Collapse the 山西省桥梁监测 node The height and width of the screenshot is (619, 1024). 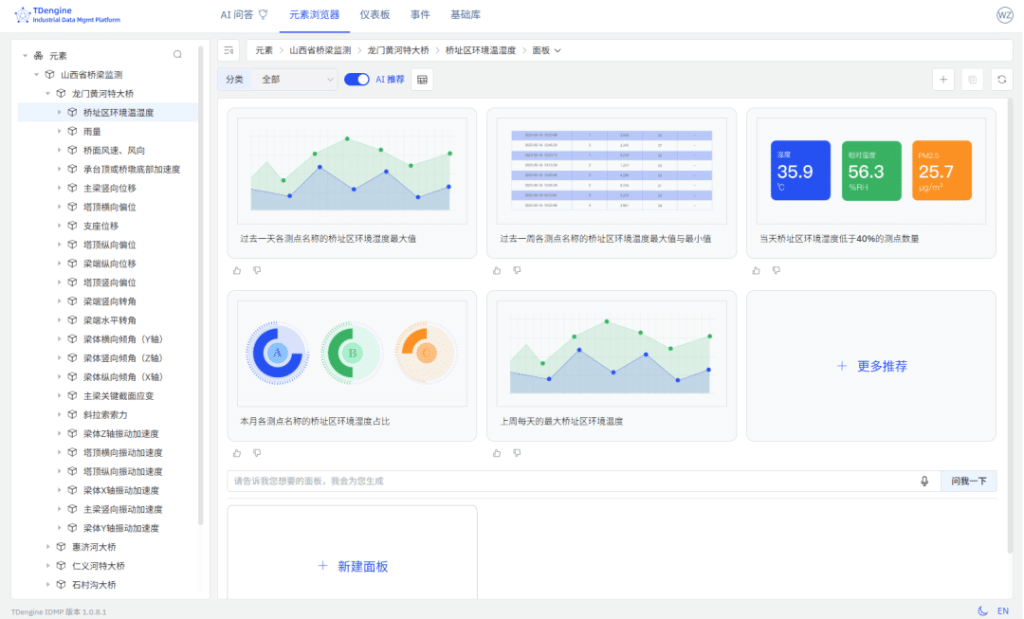click(37, 74)
